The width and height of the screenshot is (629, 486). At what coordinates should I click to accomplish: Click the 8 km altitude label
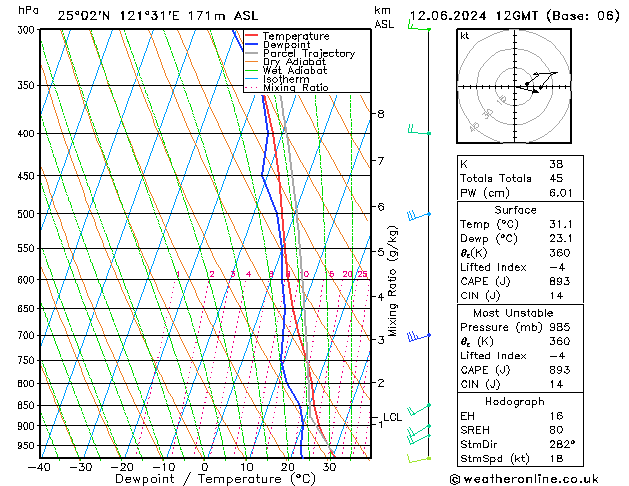pos(381,114)
